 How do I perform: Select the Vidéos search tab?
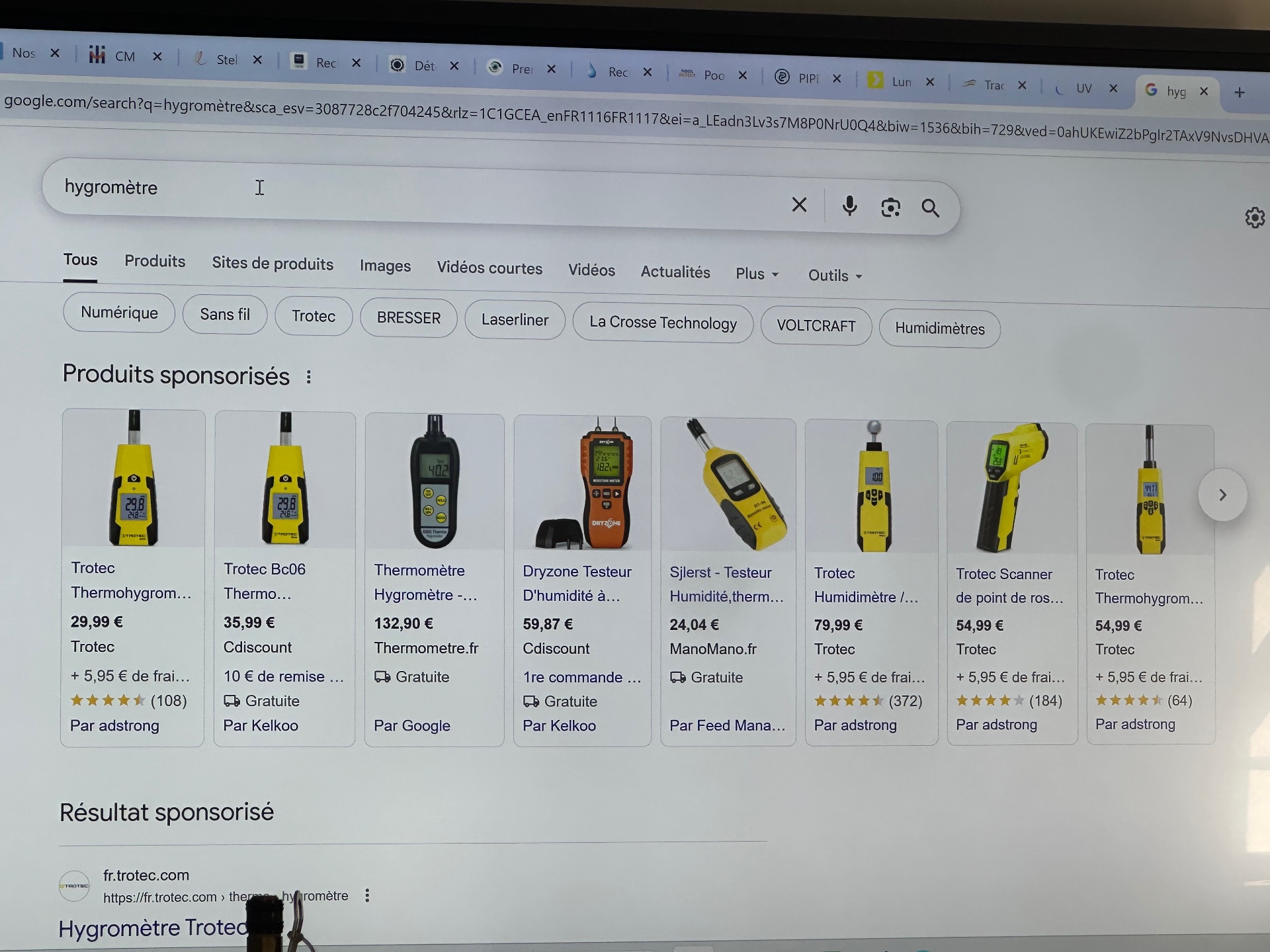[x=591, y=270]
